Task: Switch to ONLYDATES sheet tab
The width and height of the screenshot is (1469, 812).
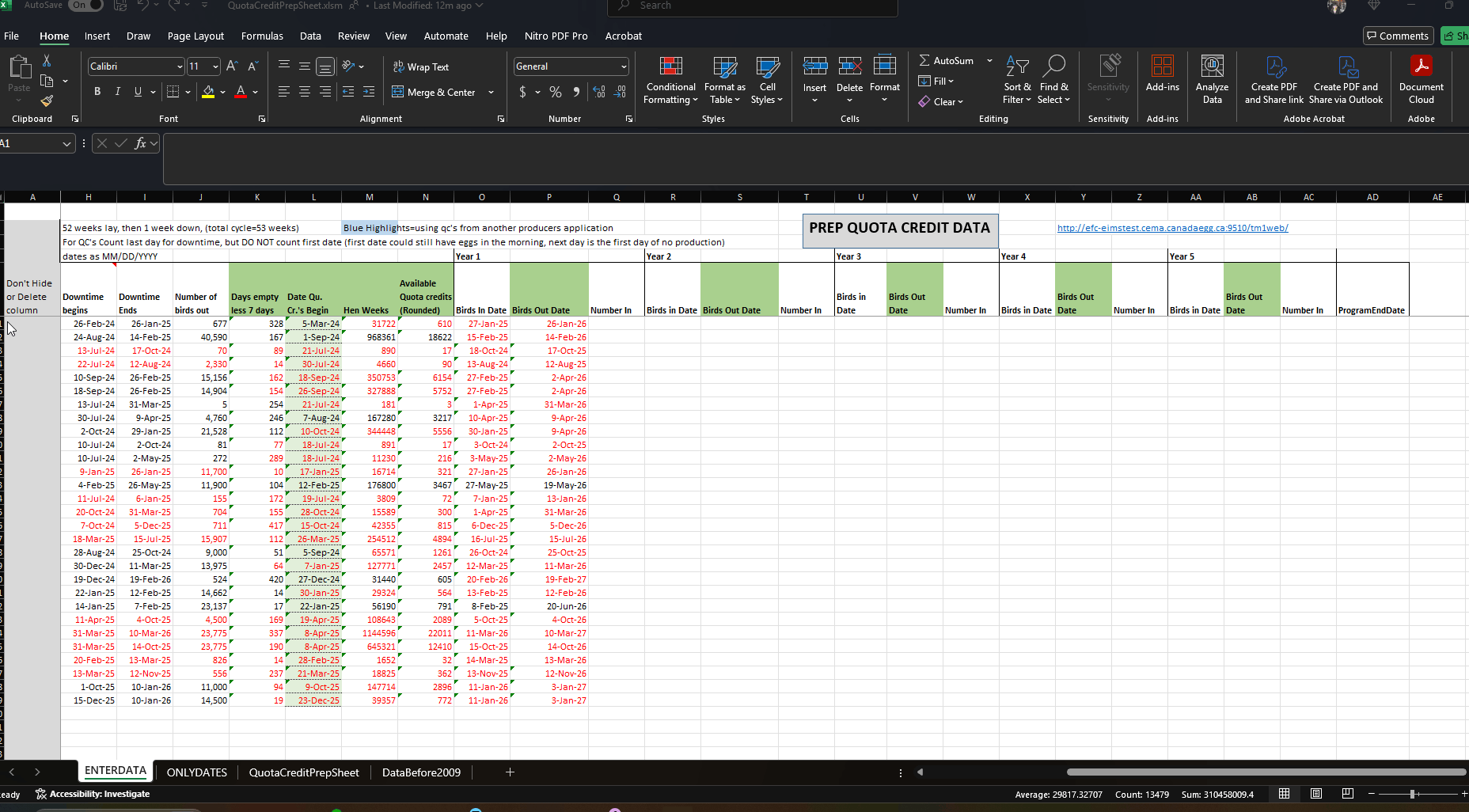Action: (196, 772)
